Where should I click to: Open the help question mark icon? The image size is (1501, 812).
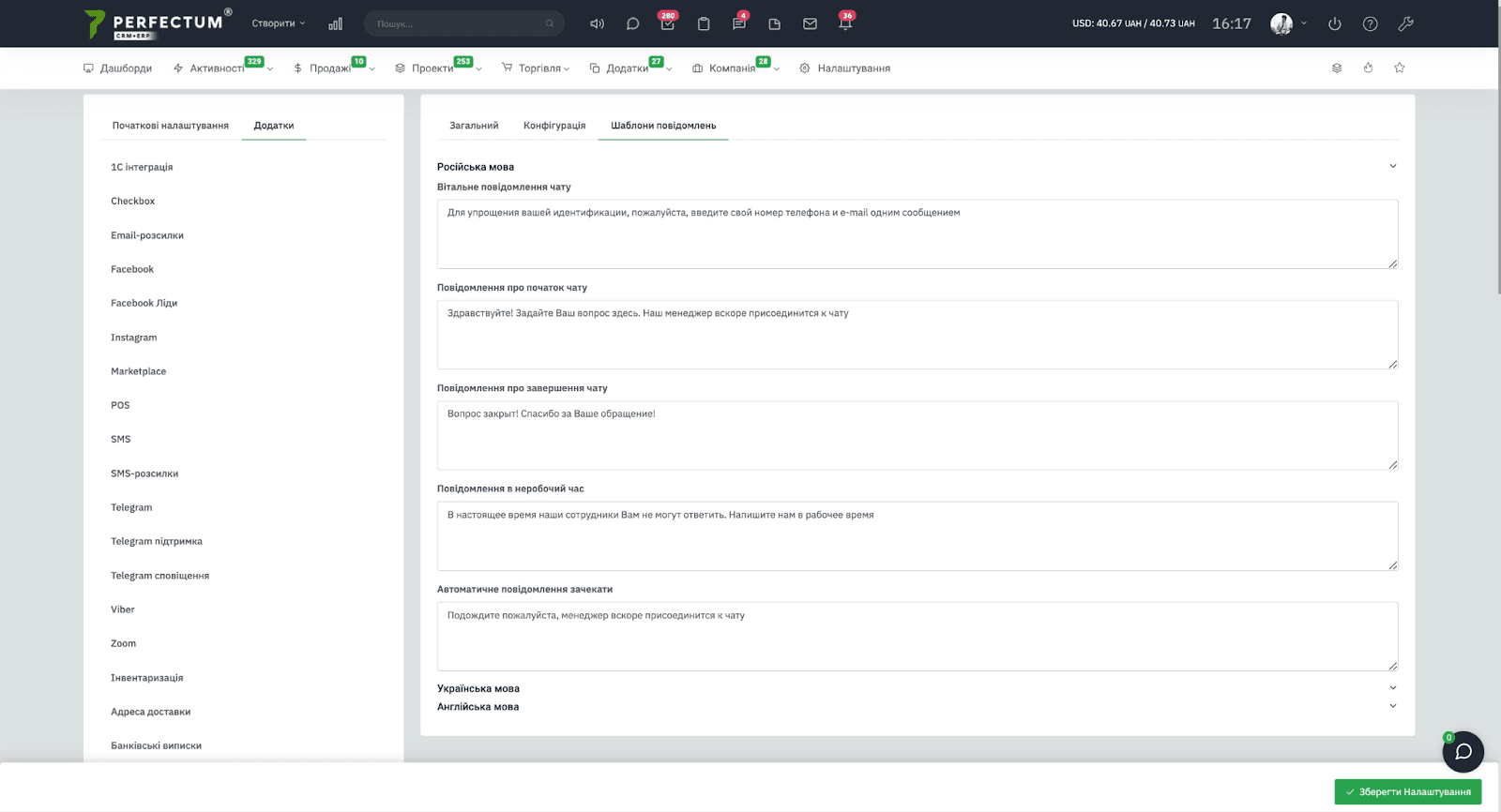tap(1371, 23)
